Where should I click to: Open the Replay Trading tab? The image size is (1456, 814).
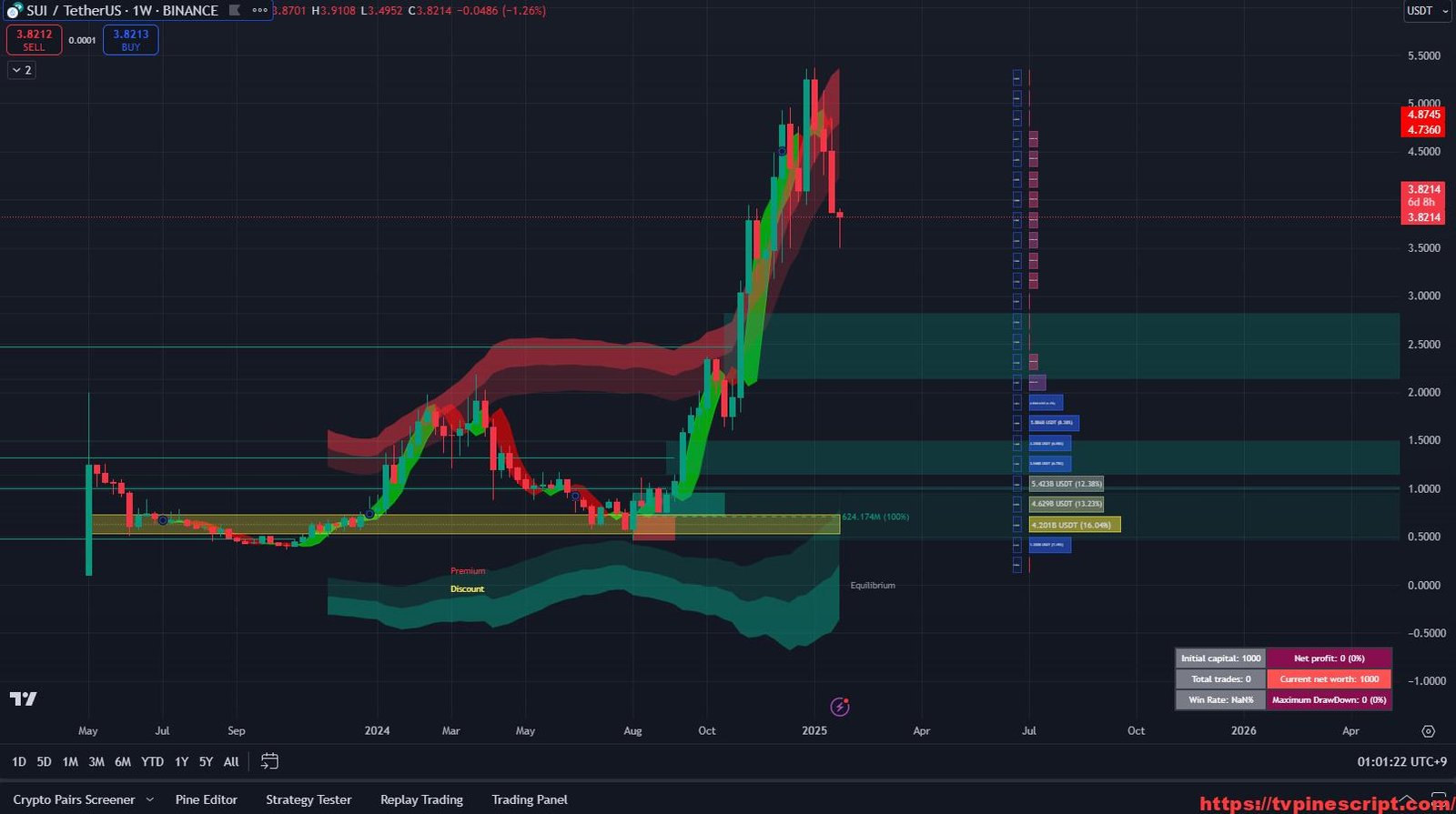(x=421, y=800)
